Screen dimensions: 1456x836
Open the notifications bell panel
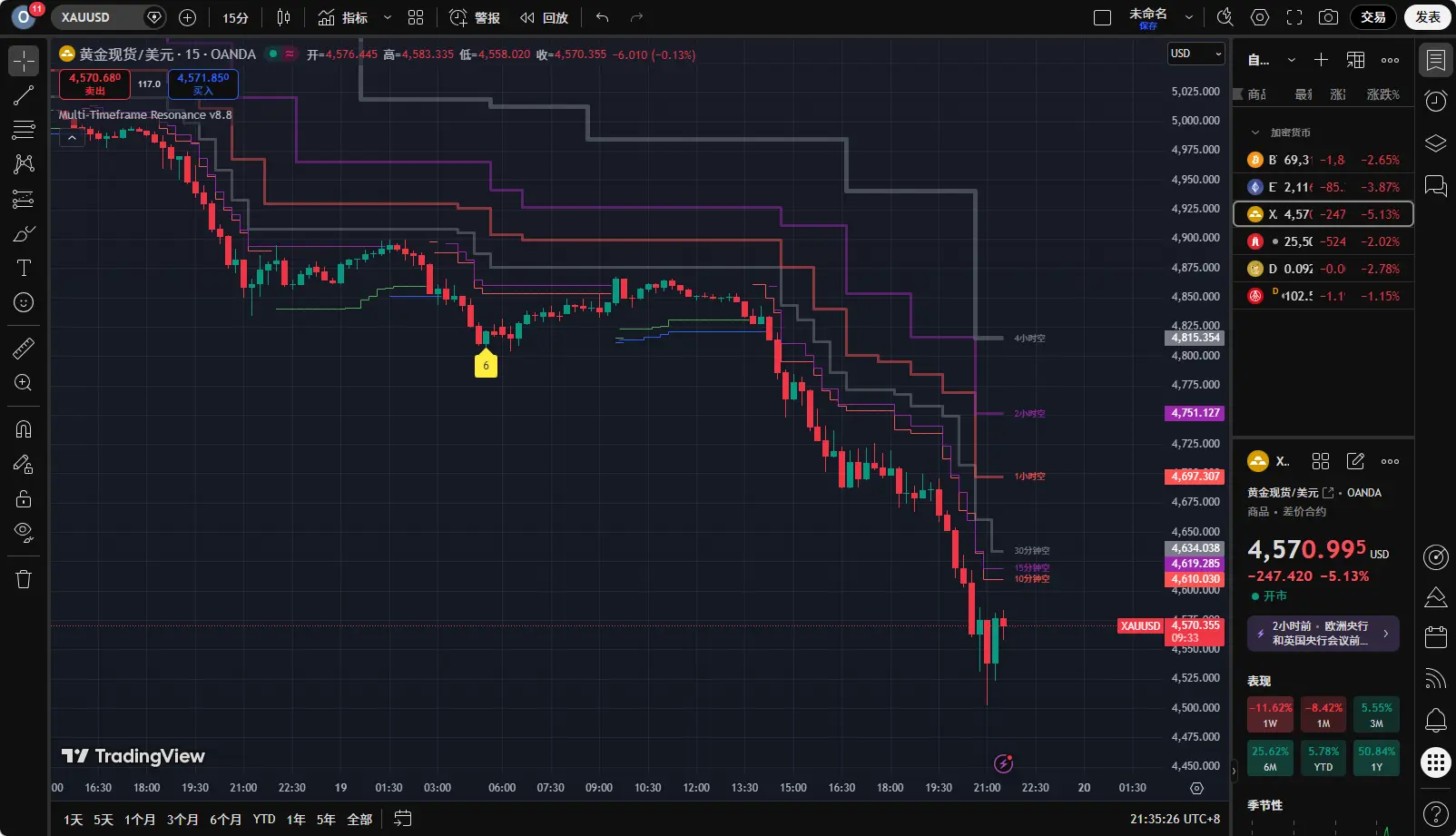(x=1436, y=721)
